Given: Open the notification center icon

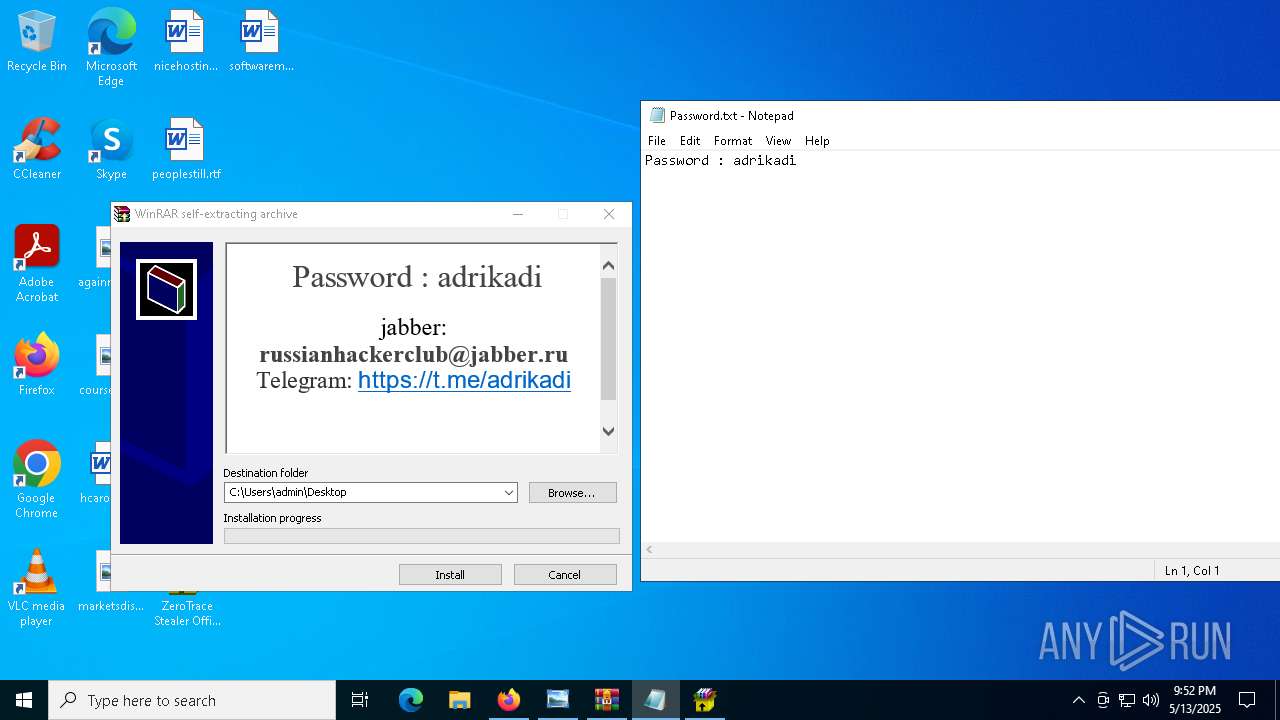Looking at the screenshot, I should click(x=1247, y=700).
